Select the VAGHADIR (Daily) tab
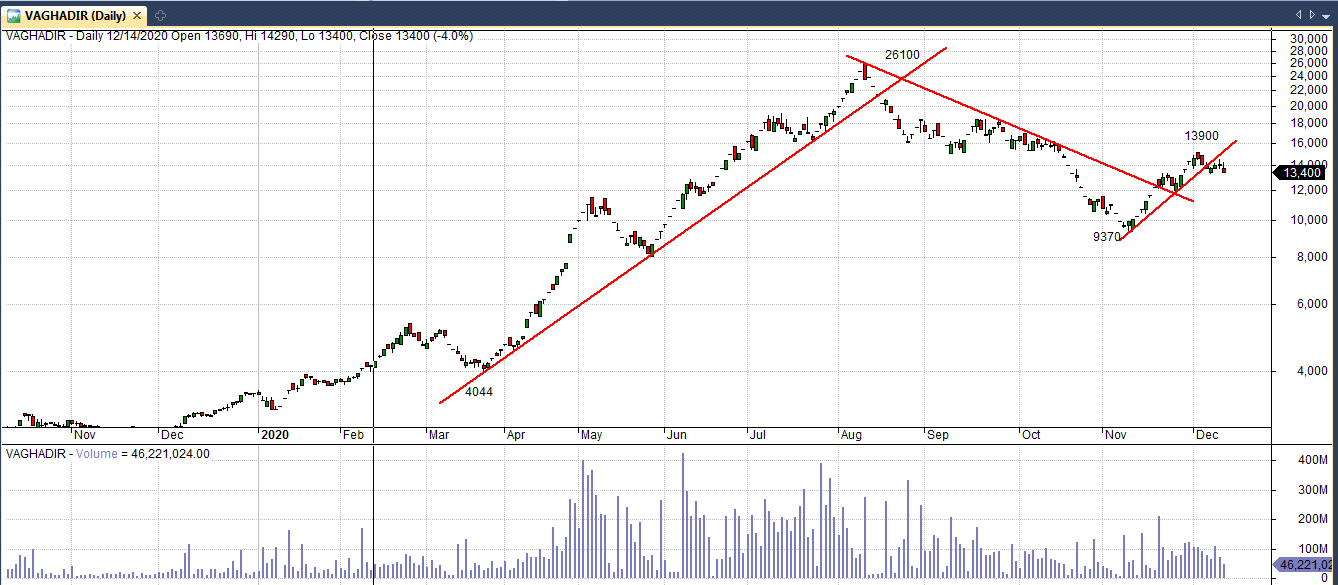1338x585 pixels. pos(75,15)
